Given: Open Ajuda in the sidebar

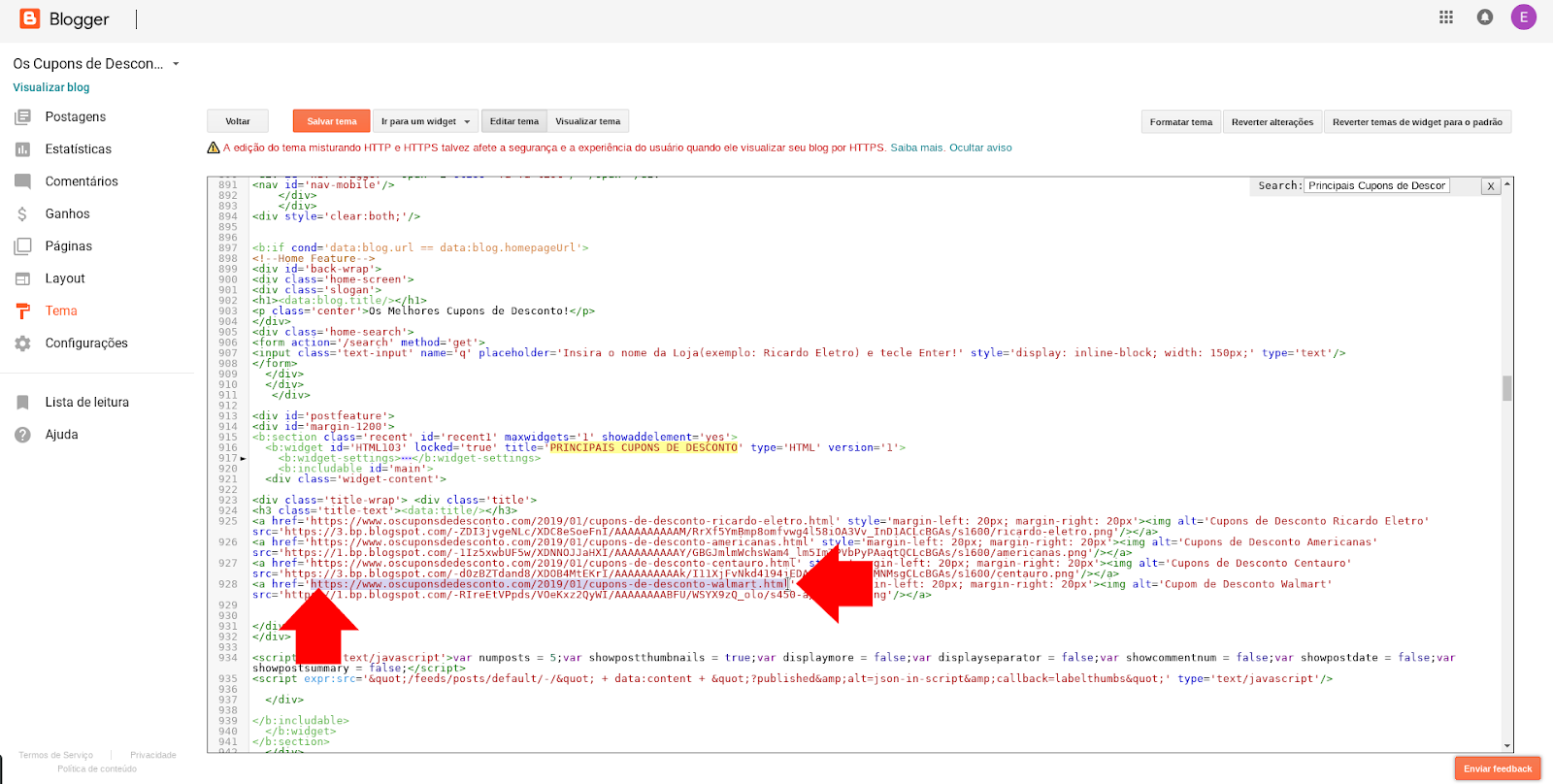Looking at the screenshot, I should click(x=61, y=435).
